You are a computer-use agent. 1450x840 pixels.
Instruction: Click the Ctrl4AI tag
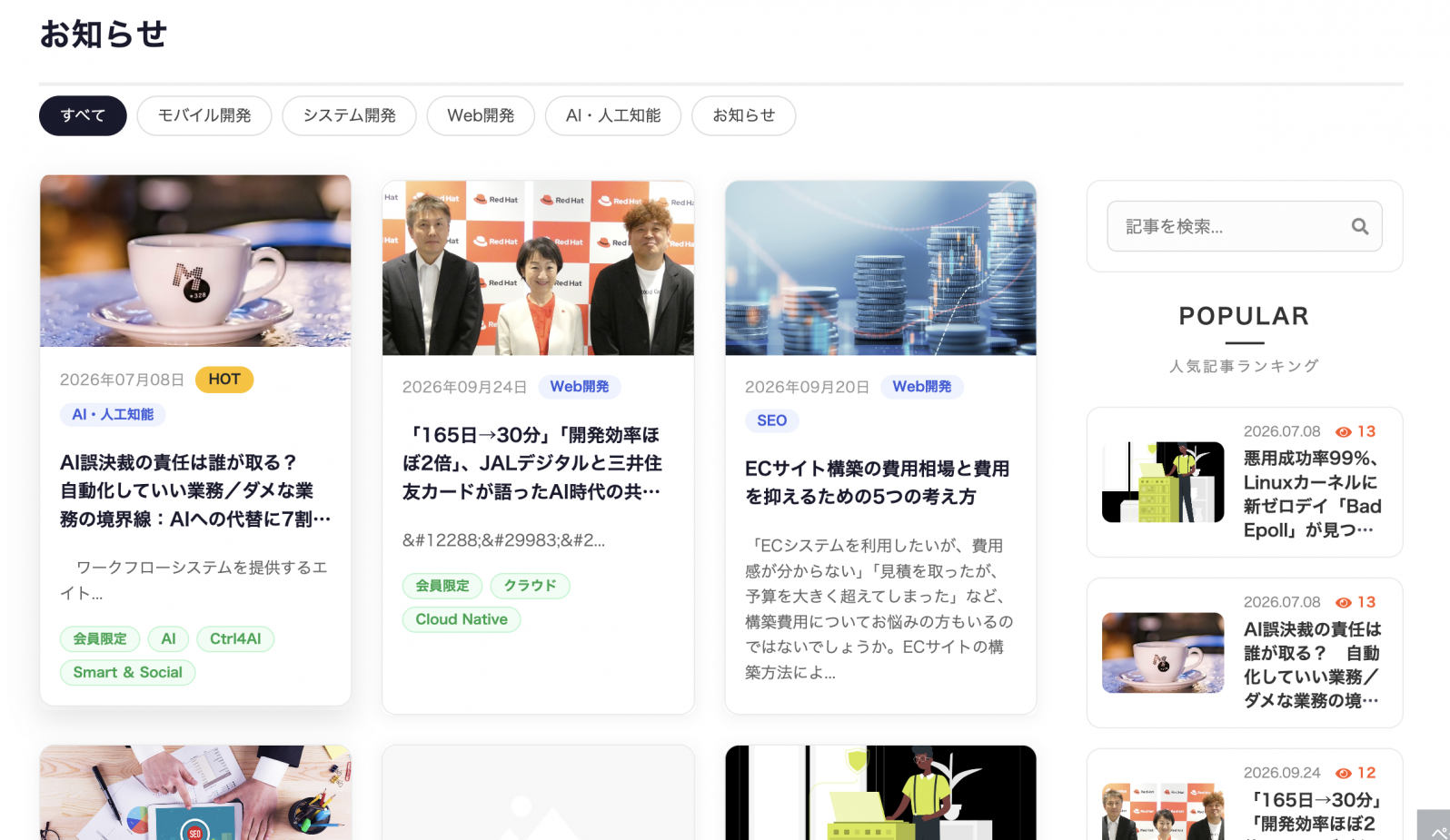[x=235, y=639]
